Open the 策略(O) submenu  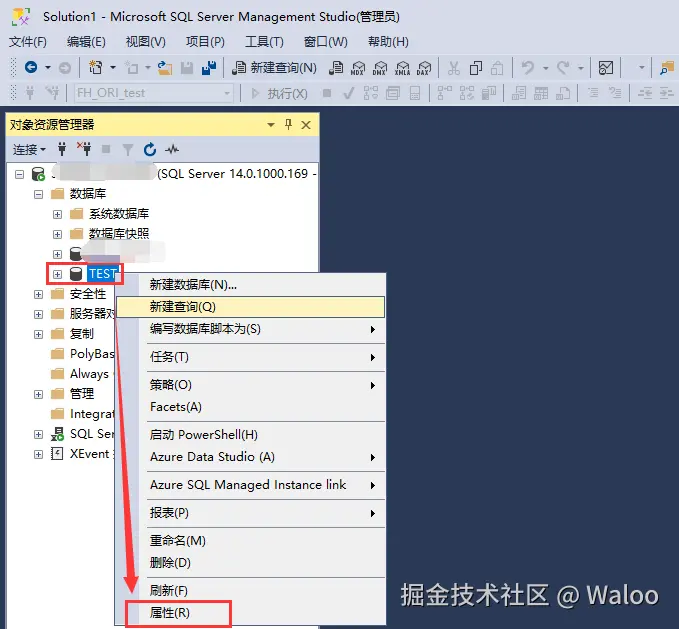(251, 385)
